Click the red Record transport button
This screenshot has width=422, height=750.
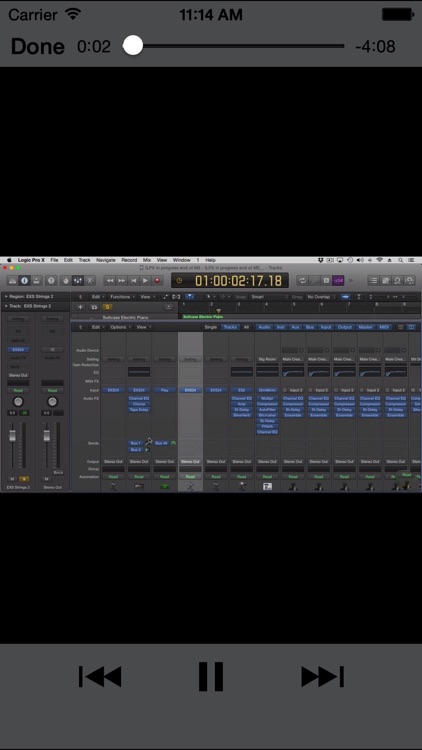(x=157, y=281)
